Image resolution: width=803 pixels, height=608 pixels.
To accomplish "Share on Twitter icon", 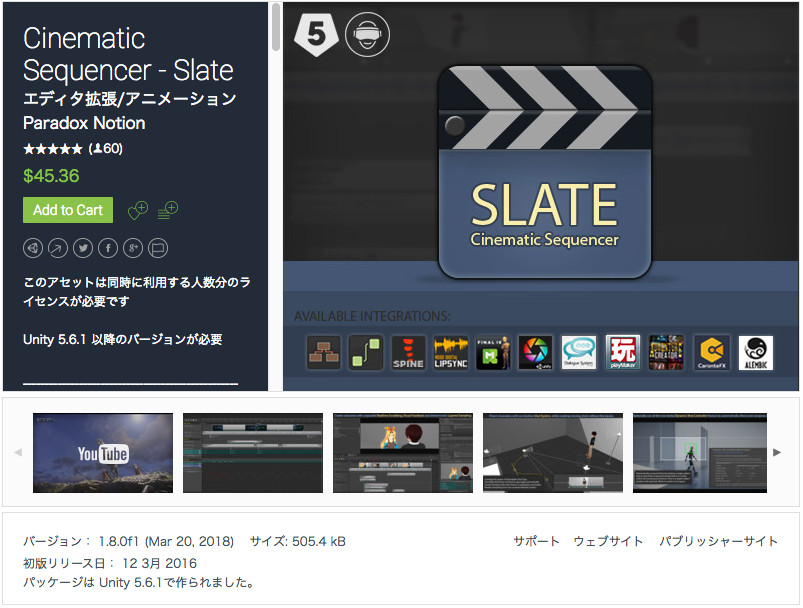I will click(83, 248).
